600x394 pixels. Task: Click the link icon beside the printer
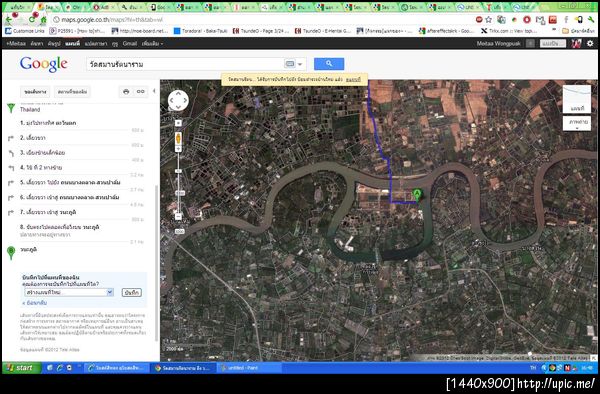coord(140,91)
